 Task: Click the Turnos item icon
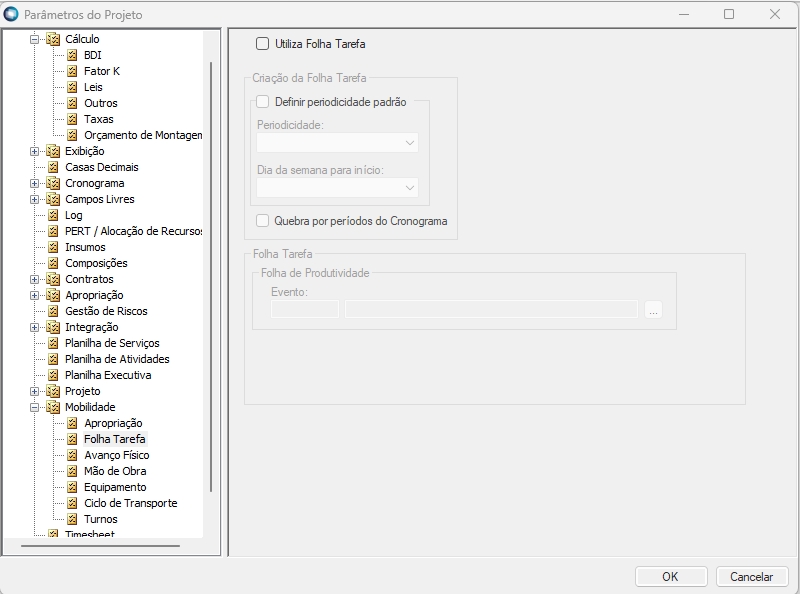(72, 519)
